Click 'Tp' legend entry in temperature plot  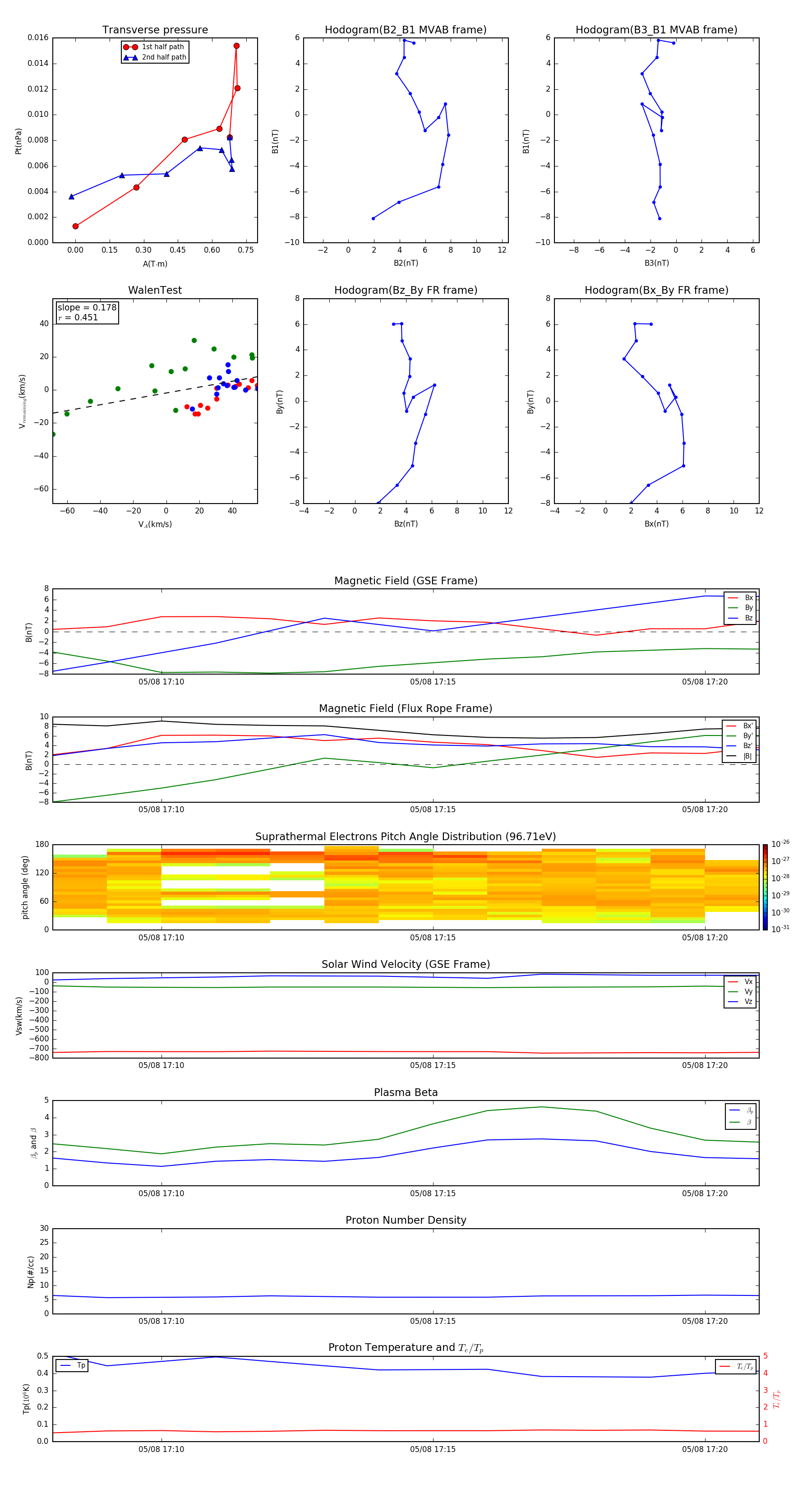(x=72, y=1365)
